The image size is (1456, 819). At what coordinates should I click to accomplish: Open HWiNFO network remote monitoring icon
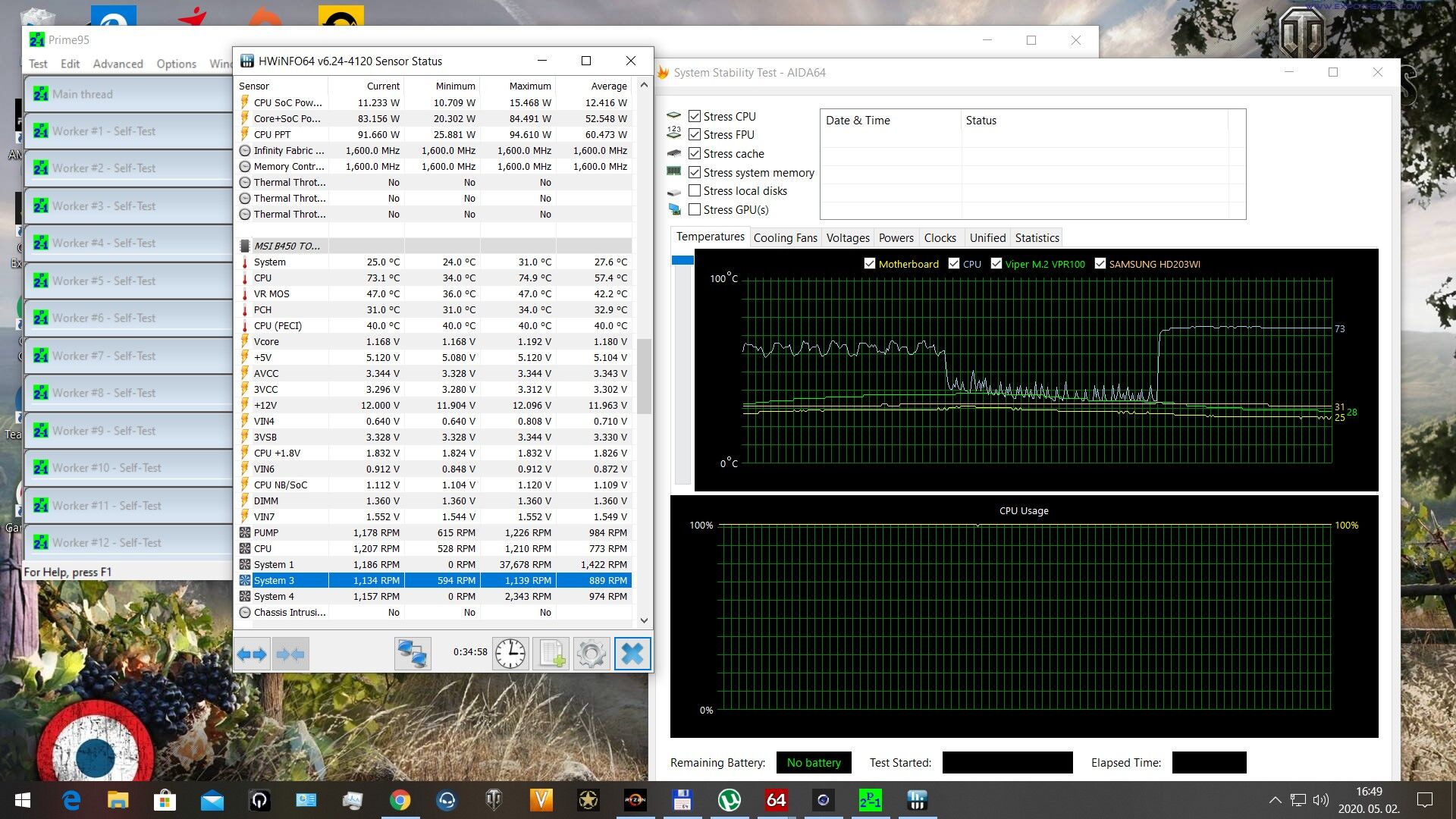tap(413, 654)
